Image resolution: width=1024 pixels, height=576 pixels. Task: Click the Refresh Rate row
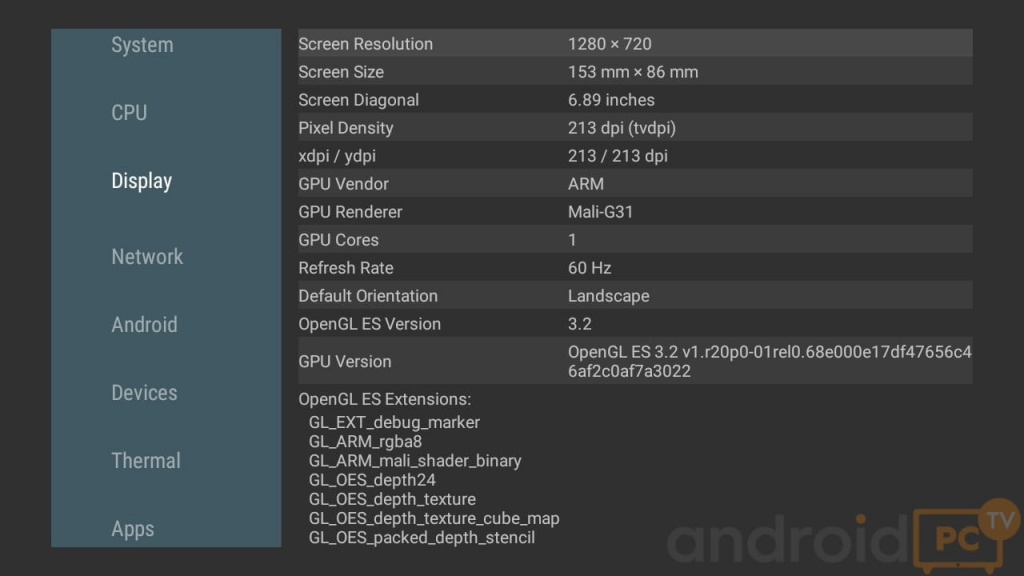634,268
